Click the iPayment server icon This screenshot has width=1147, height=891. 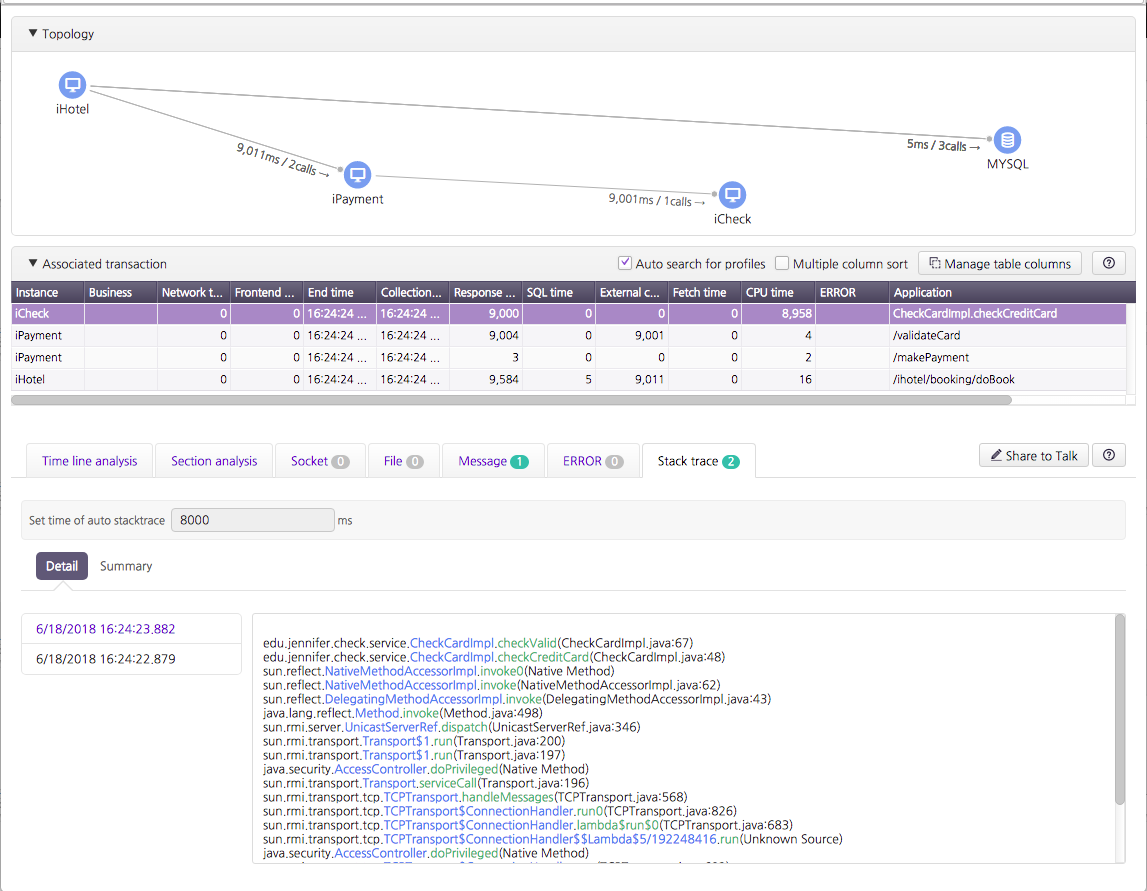click(357, 173)
